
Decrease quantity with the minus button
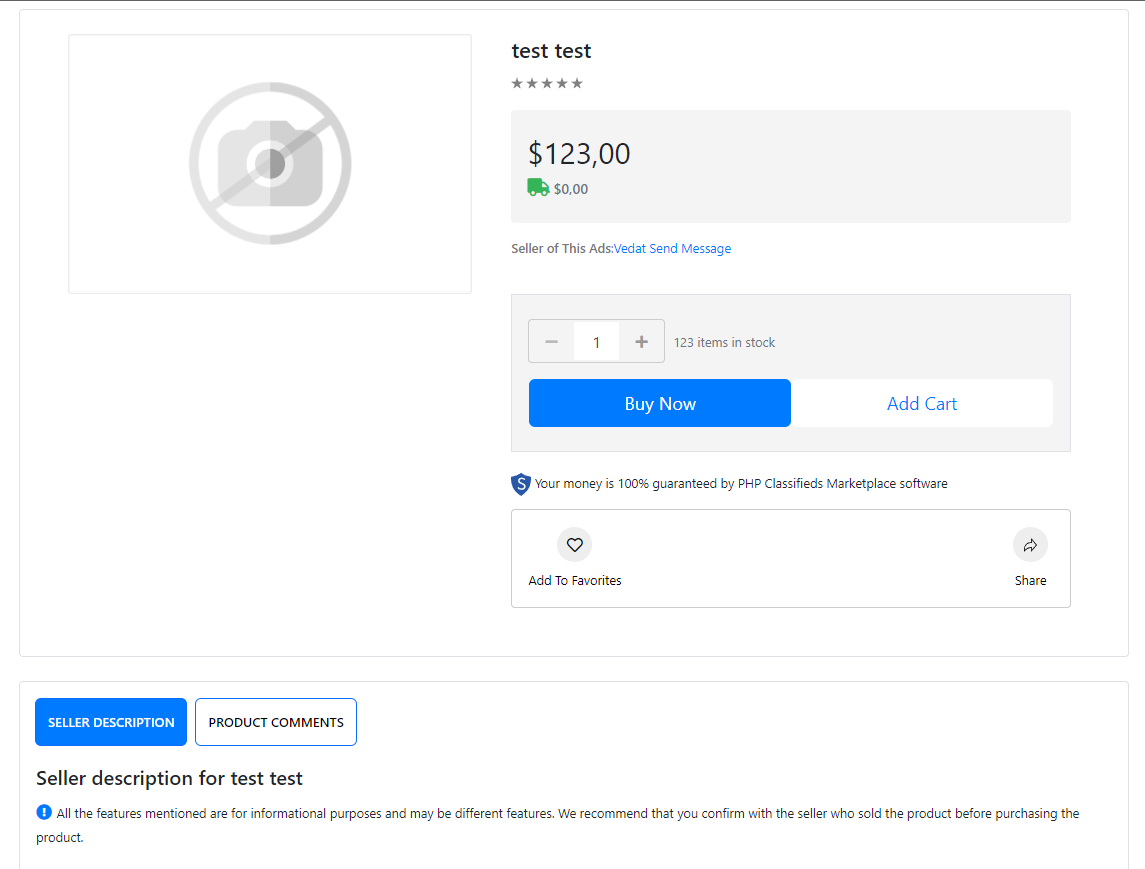[x=551, y=341]
